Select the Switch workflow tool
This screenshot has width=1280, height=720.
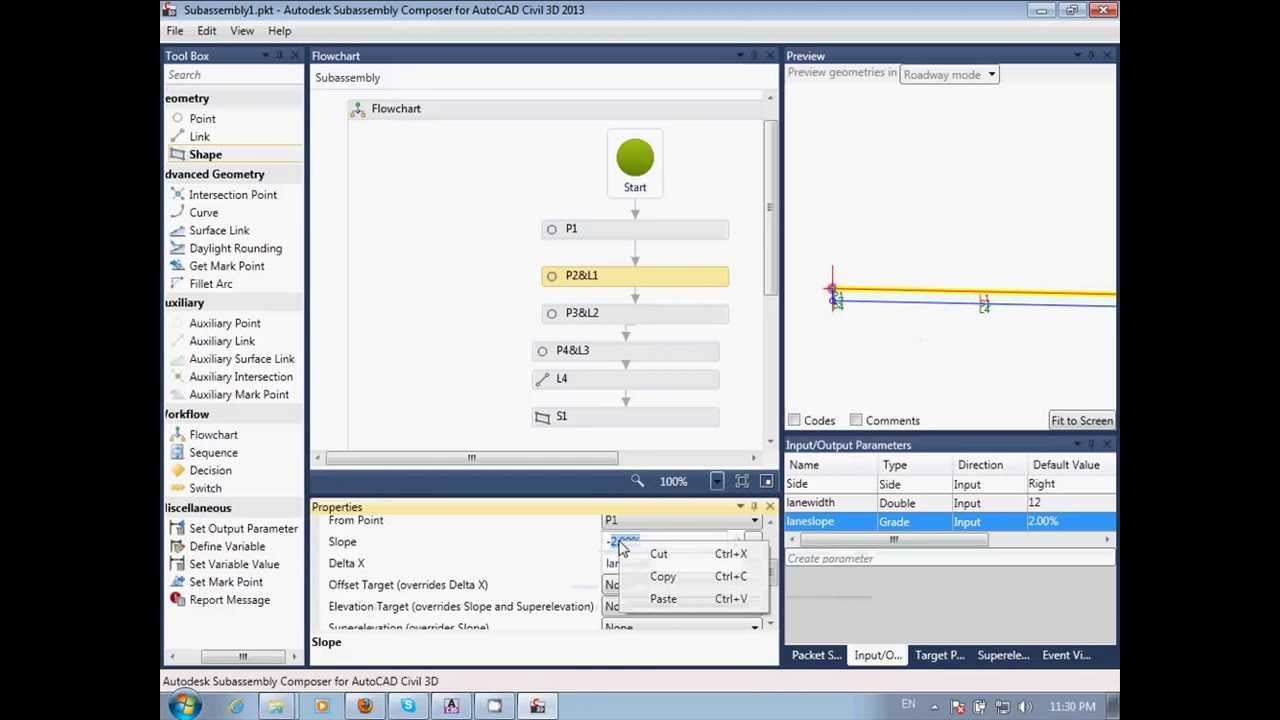point(205,490)
